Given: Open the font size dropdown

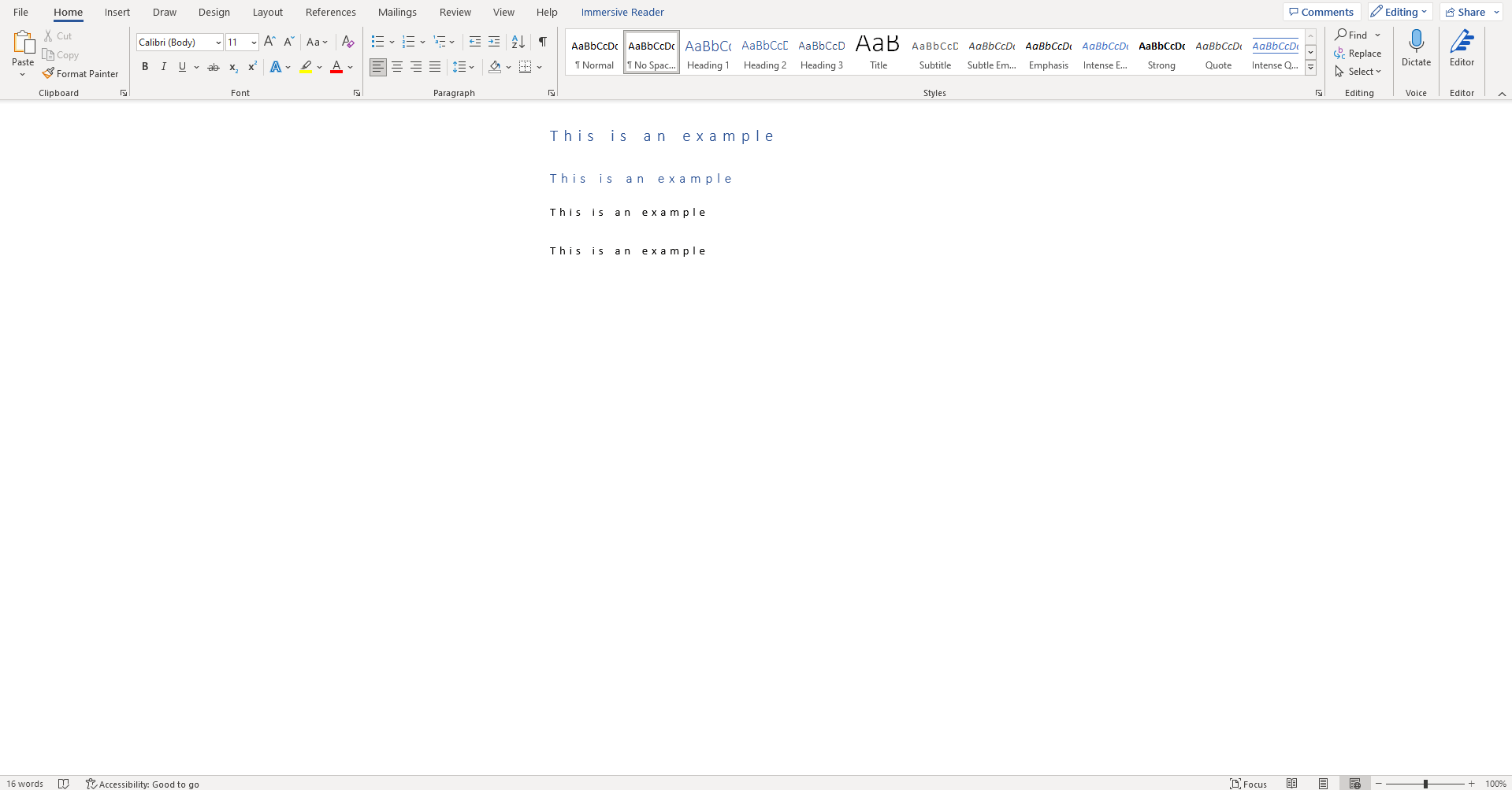Looking at the screenshot, I should pos(254,43).
